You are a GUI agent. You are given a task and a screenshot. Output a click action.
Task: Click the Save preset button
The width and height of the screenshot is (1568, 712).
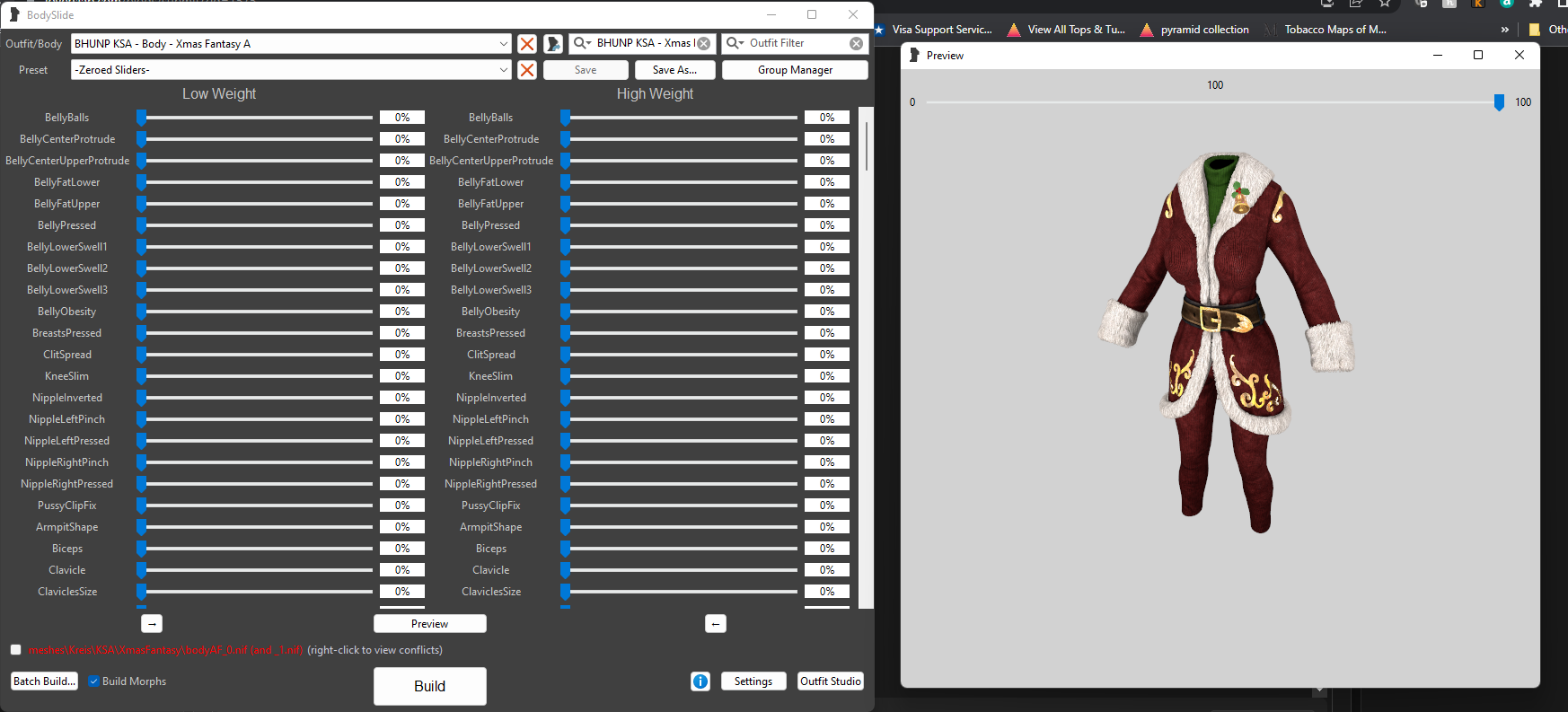(x=586, y=70)
